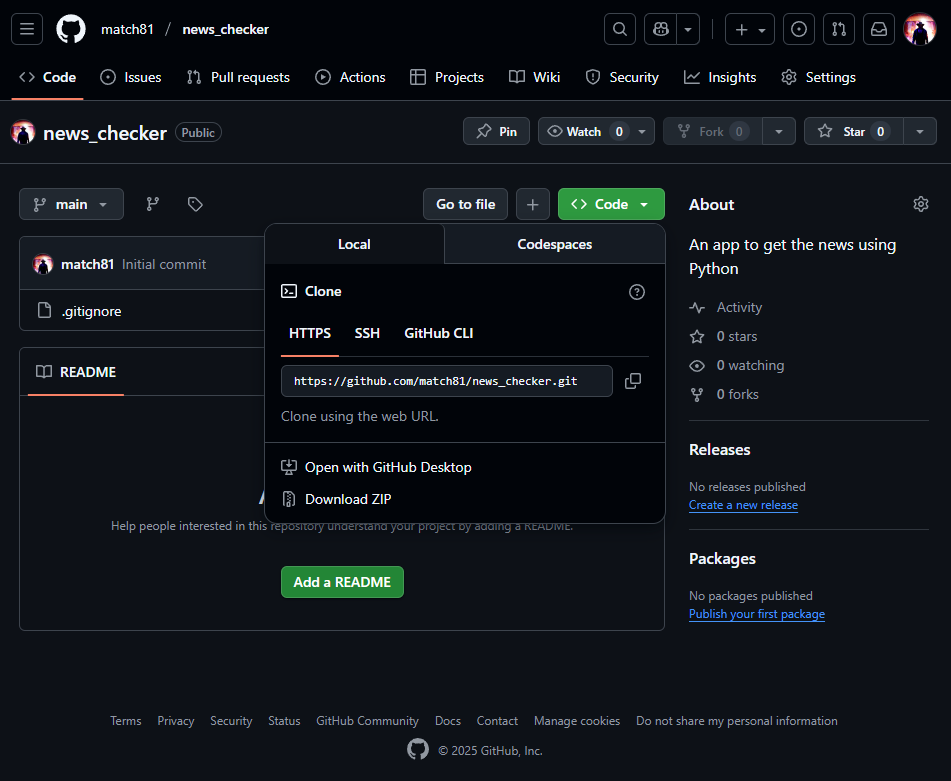Select the README tab
This screenshot has width=951, height=781.
[76, 372]
